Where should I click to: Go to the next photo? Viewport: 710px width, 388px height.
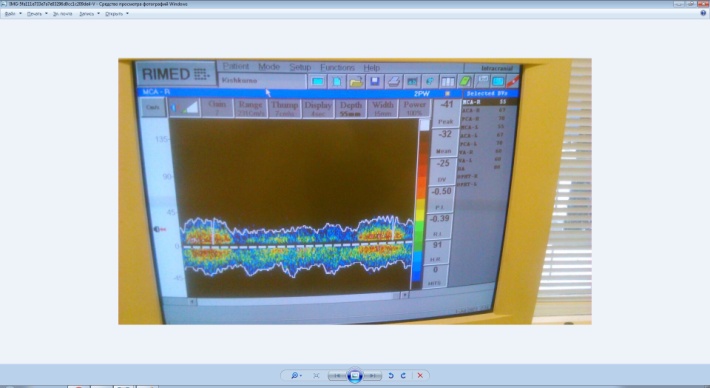pos(372,375)
